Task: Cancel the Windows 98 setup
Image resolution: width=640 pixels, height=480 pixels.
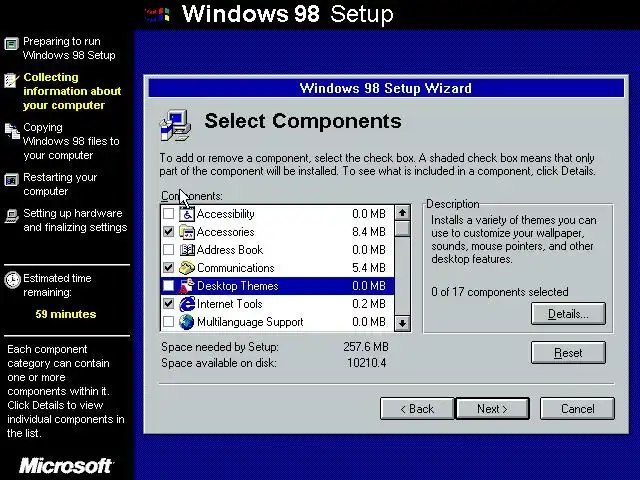Action: point(577,409)
